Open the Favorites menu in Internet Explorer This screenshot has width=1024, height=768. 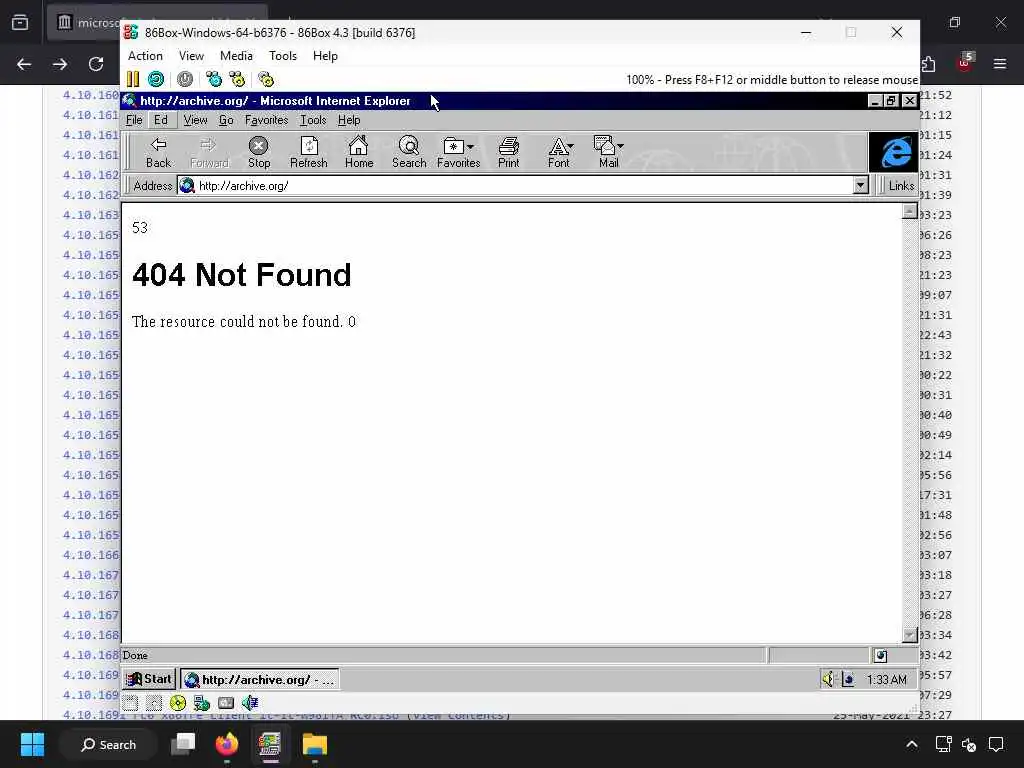point(266,120)
